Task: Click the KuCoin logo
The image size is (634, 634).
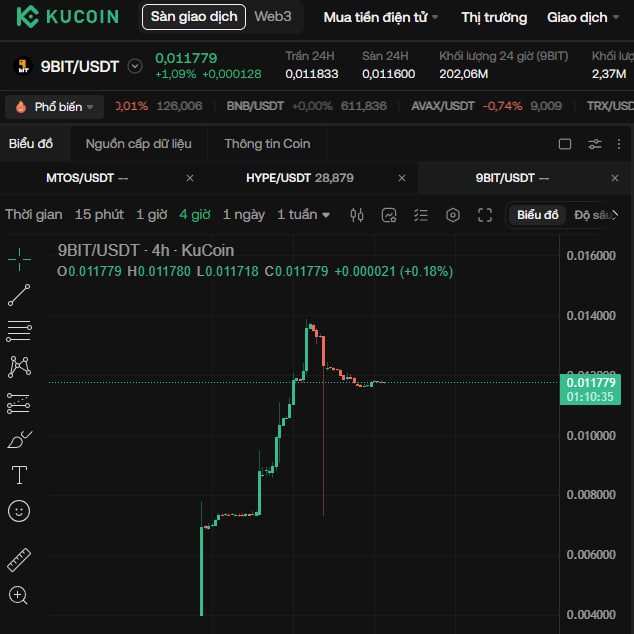Action: tap(68, 17)
